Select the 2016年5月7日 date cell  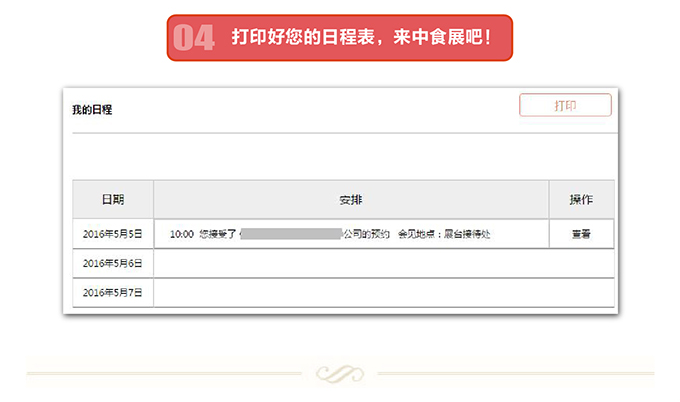click(x=113, y=293)
